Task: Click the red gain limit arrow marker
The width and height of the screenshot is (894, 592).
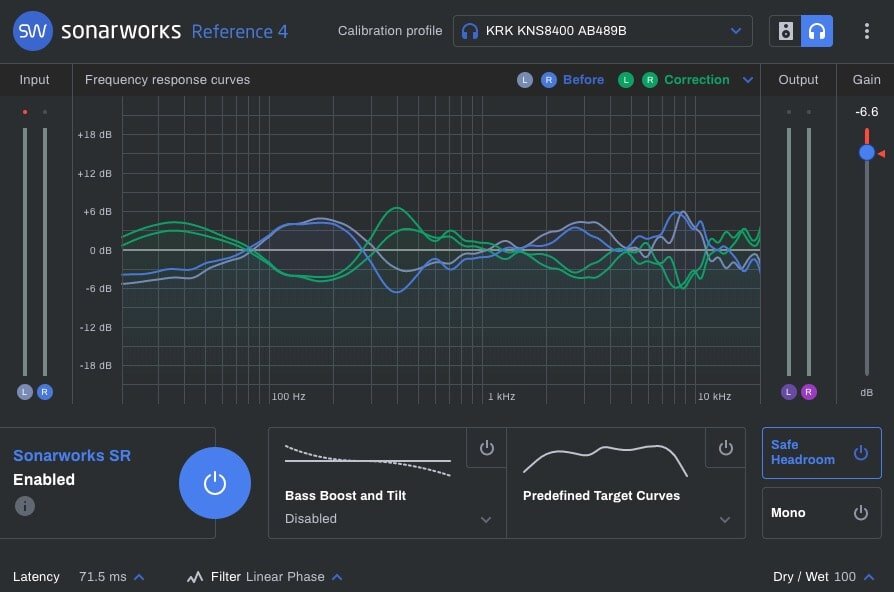Action: (x=881, y=153)
